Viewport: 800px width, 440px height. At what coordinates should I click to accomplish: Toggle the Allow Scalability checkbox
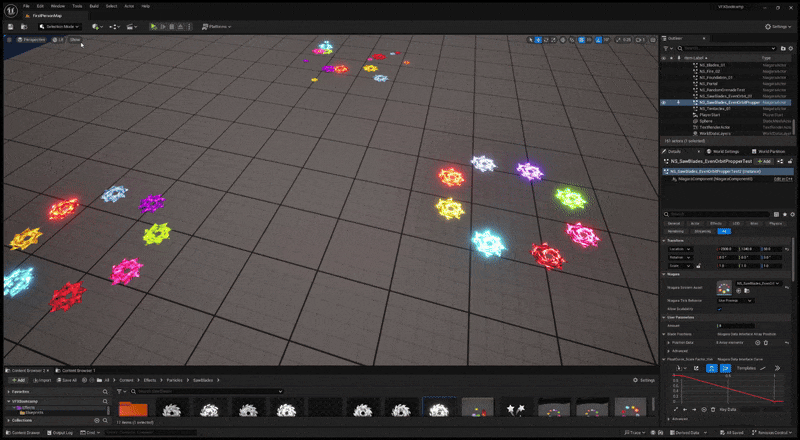coord(719,309)
